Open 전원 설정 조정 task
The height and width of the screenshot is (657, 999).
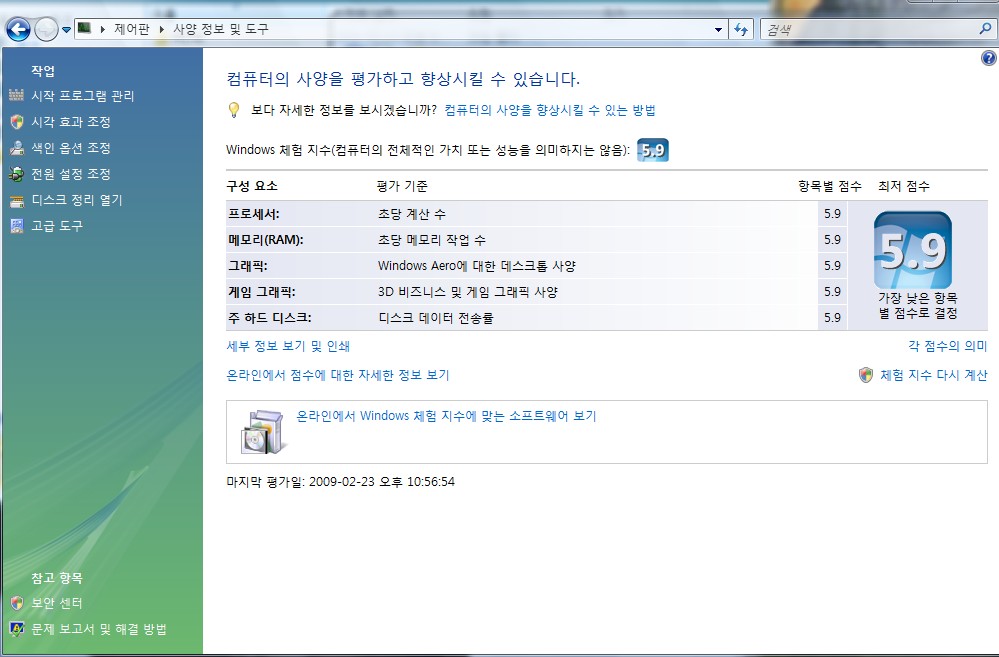point(71,174)
